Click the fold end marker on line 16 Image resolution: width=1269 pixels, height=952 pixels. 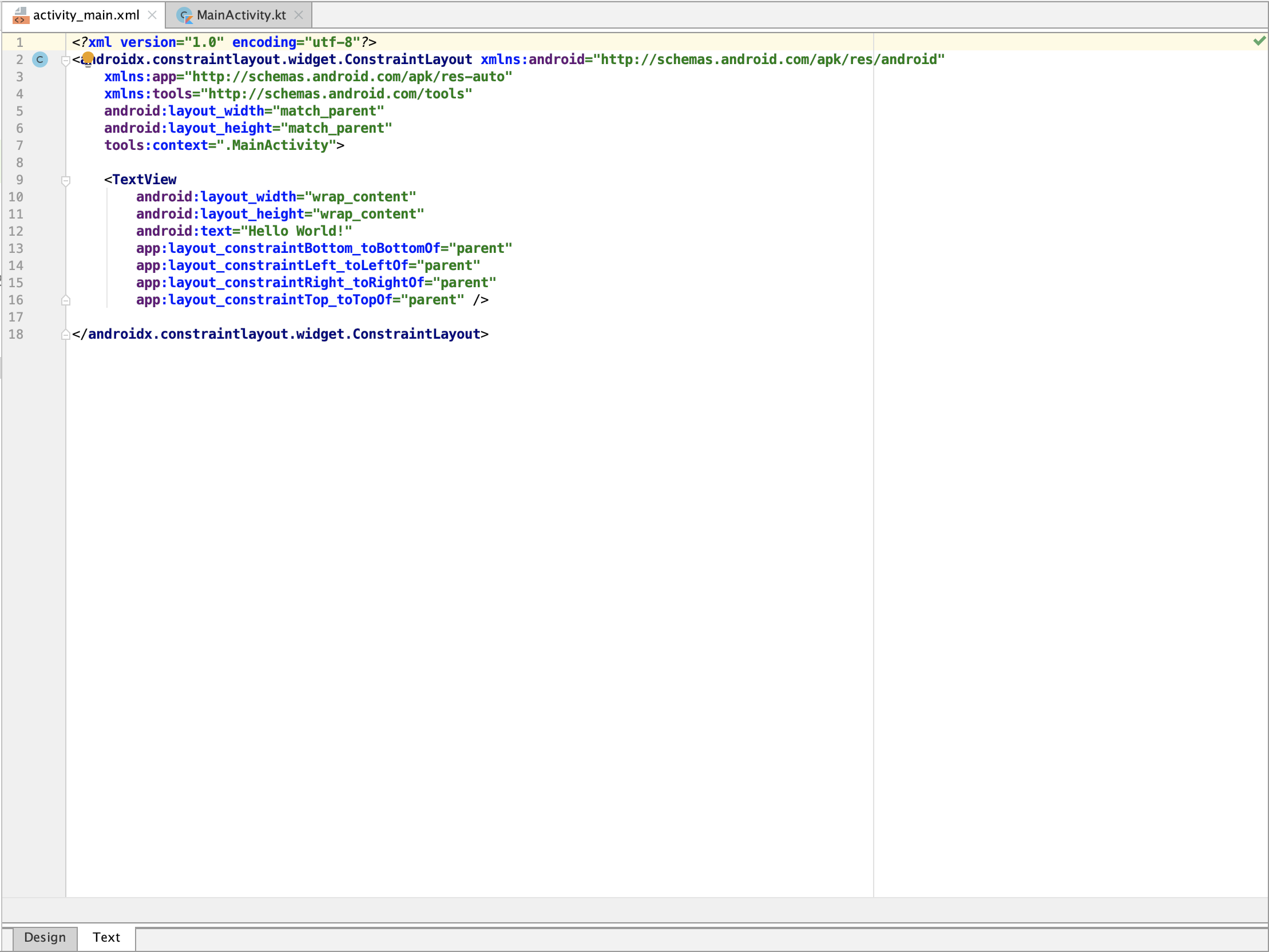tap(65, 300)
